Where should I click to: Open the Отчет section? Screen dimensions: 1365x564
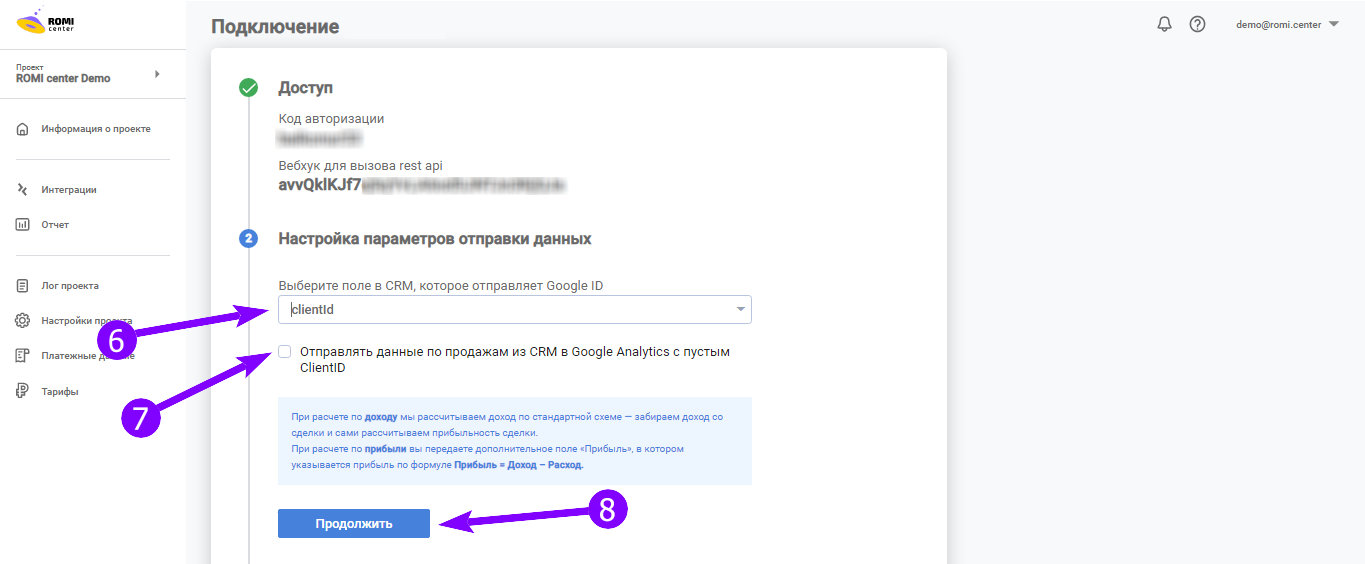point(55,225)
